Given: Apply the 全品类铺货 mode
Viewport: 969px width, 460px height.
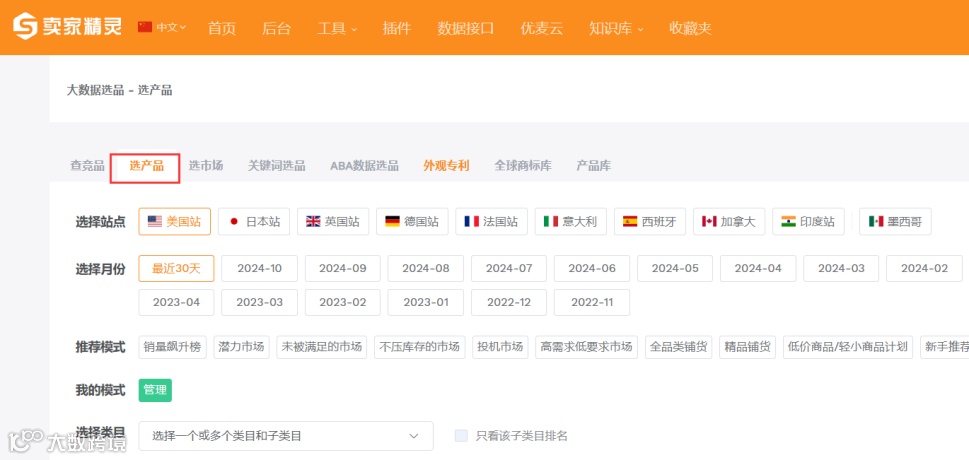Looking at the screenshot, I should click(x=679, y=347).
